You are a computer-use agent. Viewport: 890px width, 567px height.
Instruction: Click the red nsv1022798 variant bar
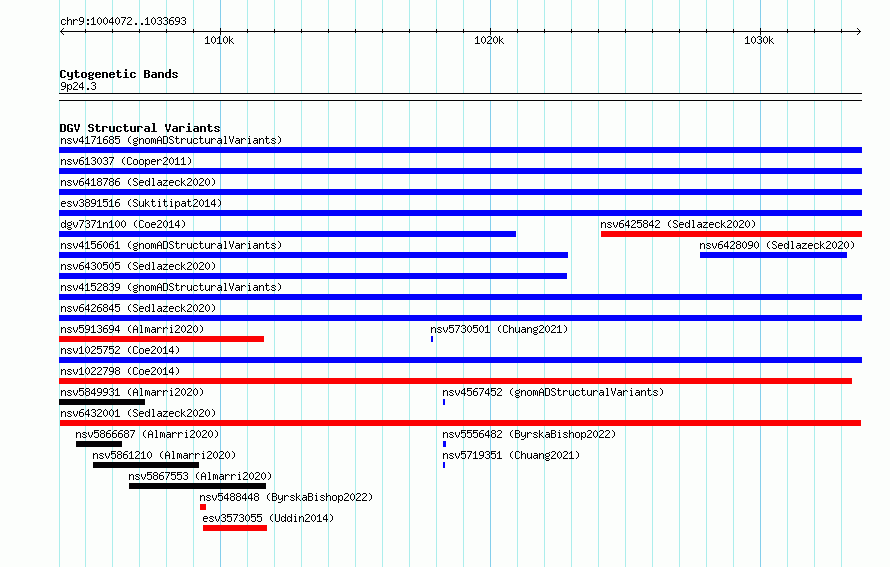coord(456,381)
